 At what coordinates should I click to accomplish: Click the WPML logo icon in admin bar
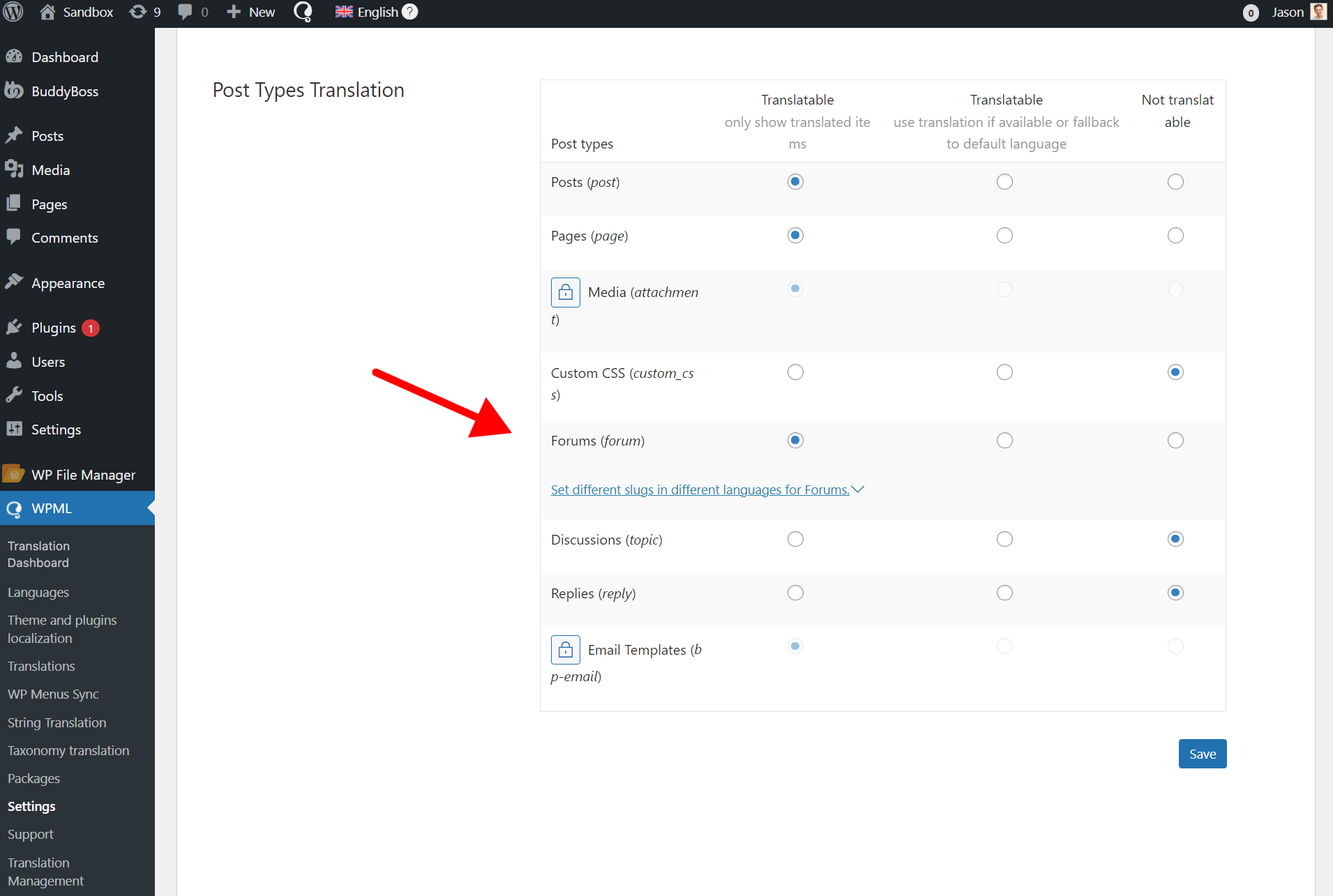(x=303, y=12)
